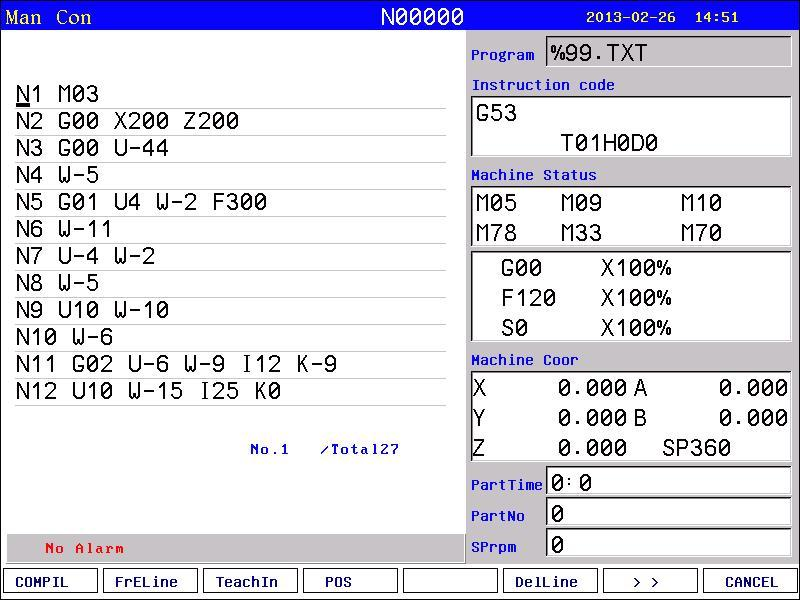Show next softkey page with >> button
This screenshot has height=600, width=800.
[x=650, y=582]
